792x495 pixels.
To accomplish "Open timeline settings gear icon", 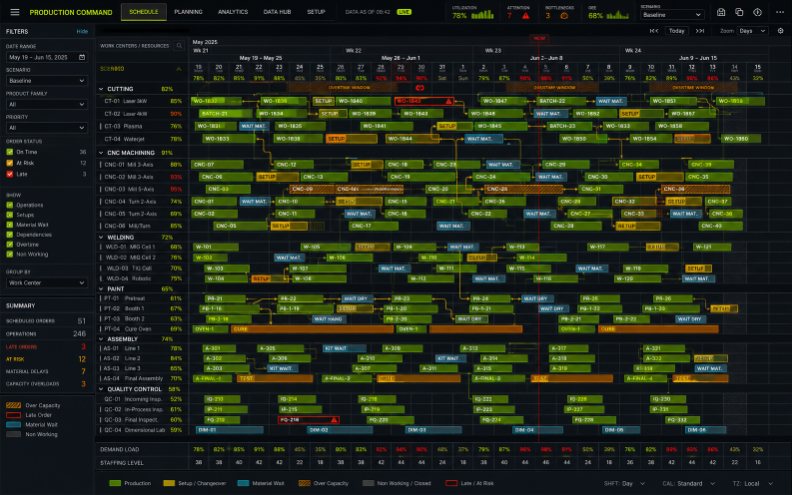I will click(x=780, y=31).
